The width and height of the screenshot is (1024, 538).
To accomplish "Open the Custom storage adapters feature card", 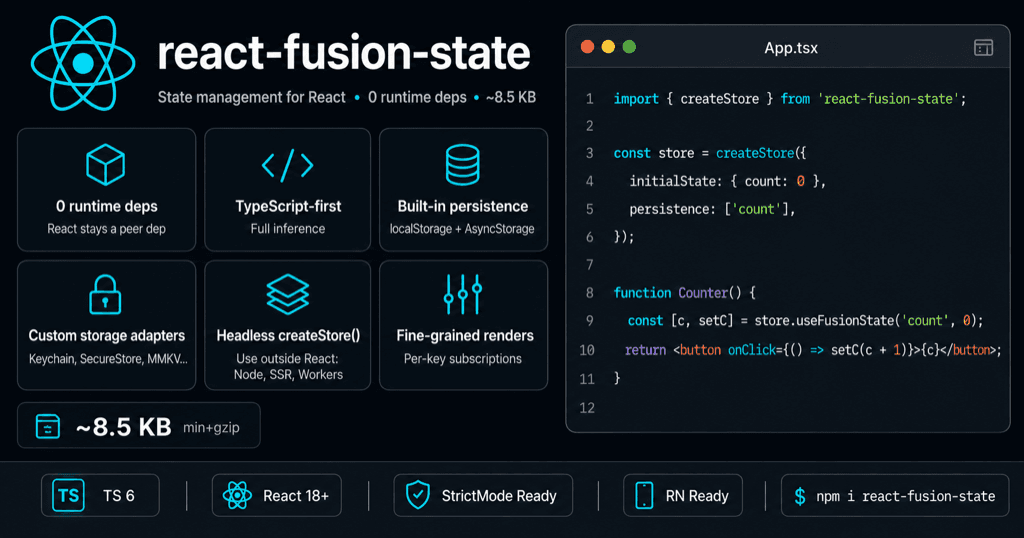I will click(106, 325).
